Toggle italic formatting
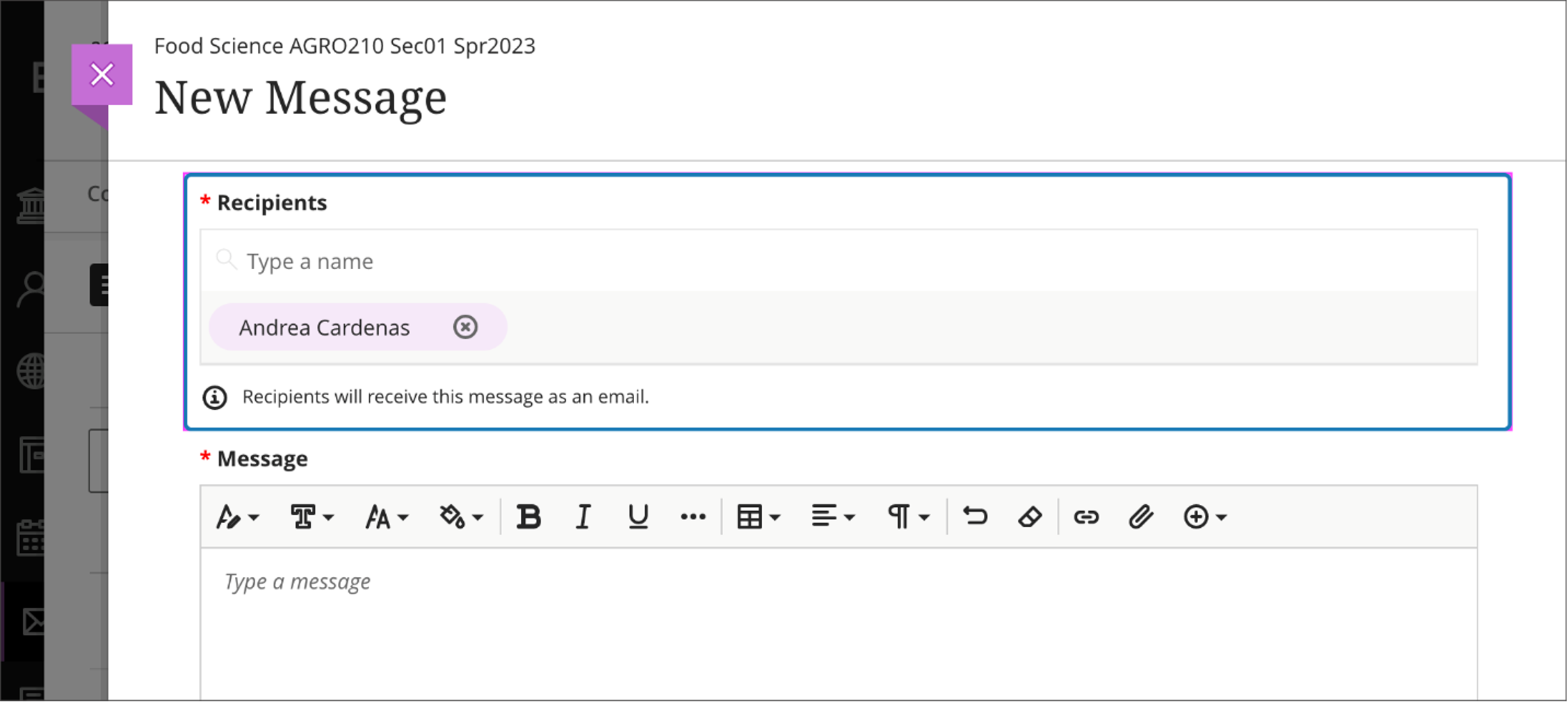Viewport: 1568px width, 703px height. click(x=583, y=517)
